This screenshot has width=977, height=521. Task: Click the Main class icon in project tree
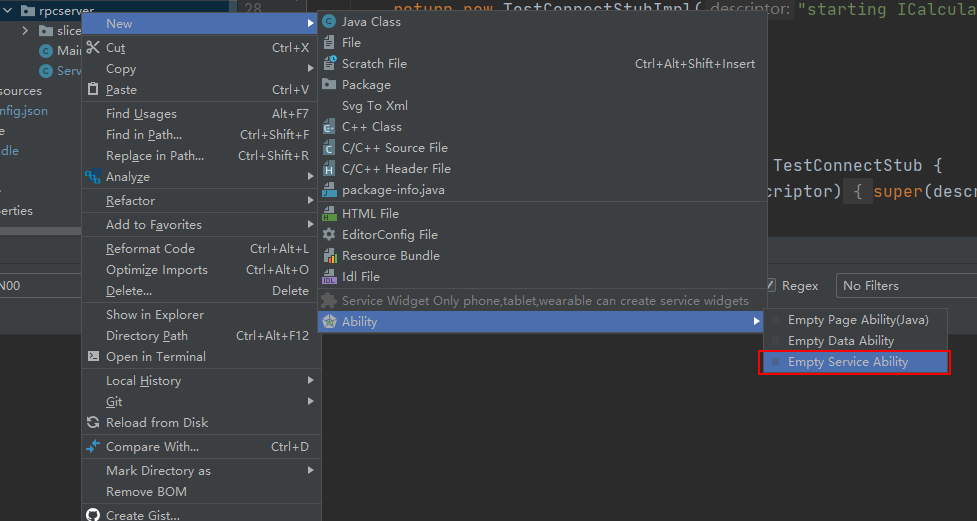click(x=45, y=50)
